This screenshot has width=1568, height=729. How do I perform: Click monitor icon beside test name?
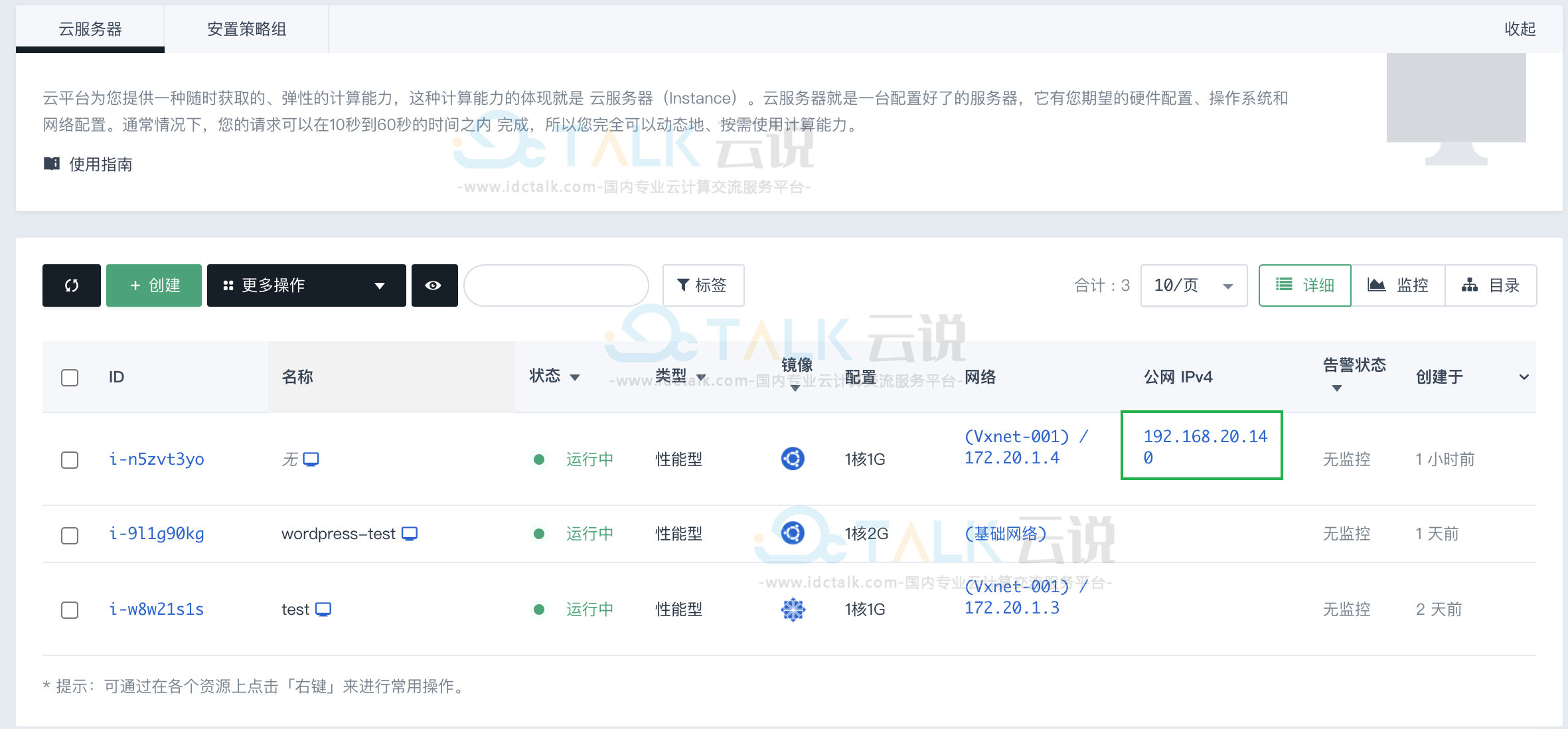pyautogui.click(x=323, y=609)
